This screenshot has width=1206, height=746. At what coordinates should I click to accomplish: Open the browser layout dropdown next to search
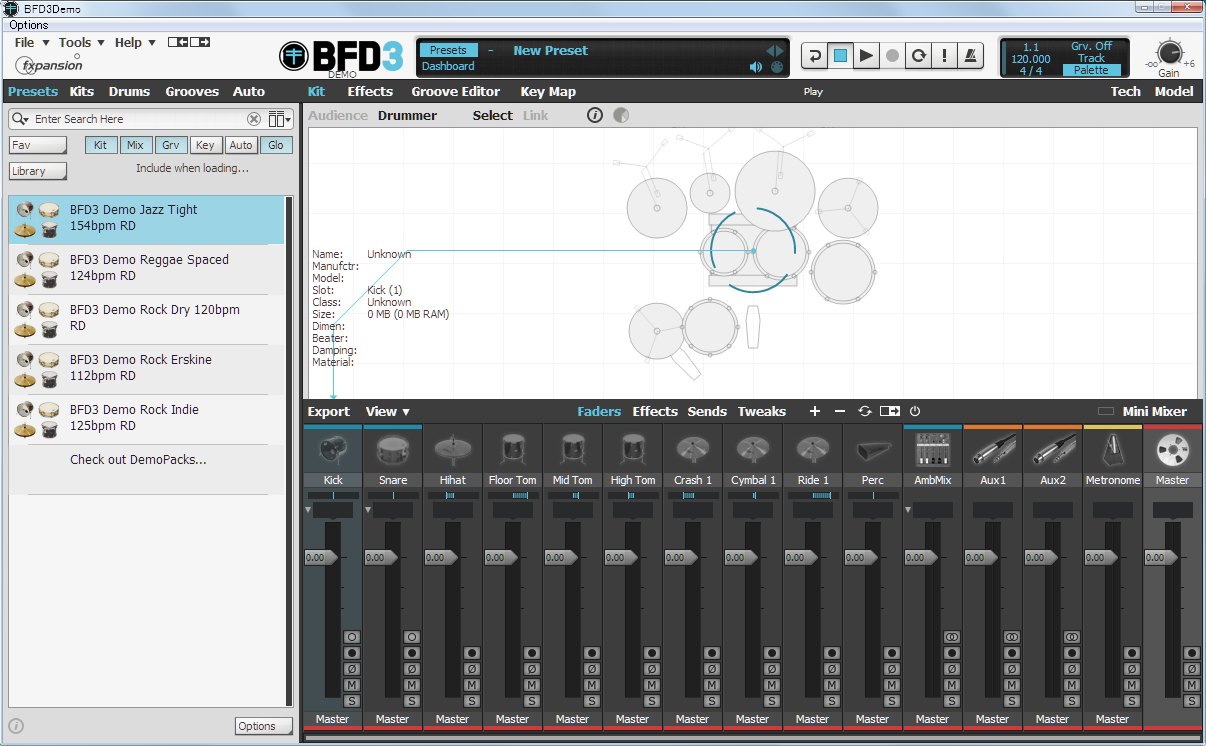click(x=280, y=119)
